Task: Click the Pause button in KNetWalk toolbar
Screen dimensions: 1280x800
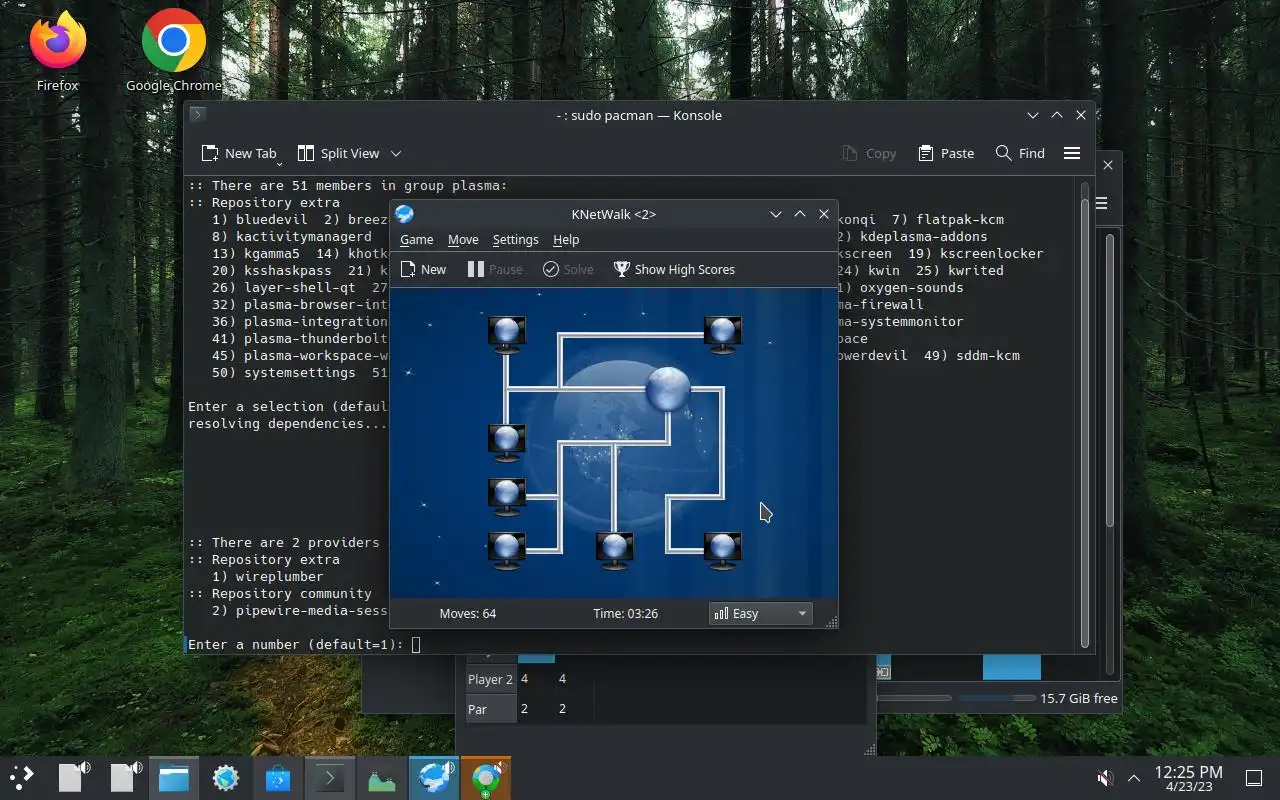Action: (495, 269)
